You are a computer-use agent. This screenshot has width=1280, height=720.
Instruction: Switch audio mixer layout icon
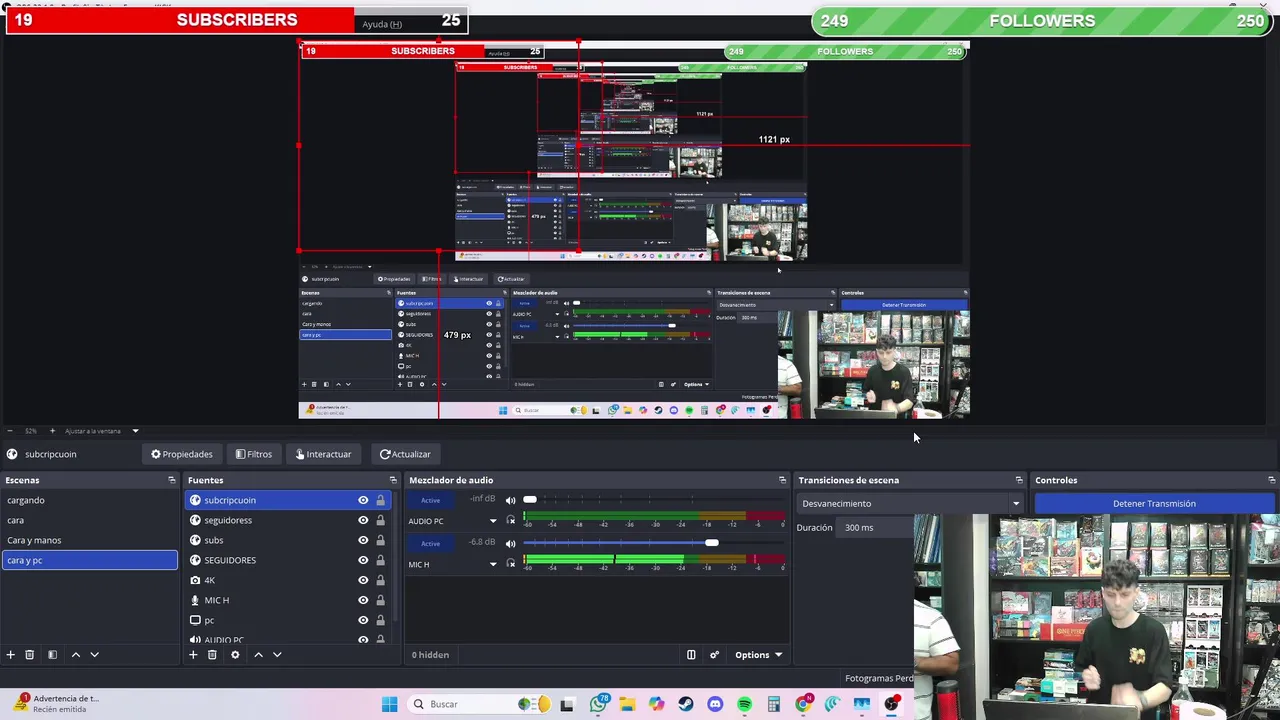click(x=691, y=655)
